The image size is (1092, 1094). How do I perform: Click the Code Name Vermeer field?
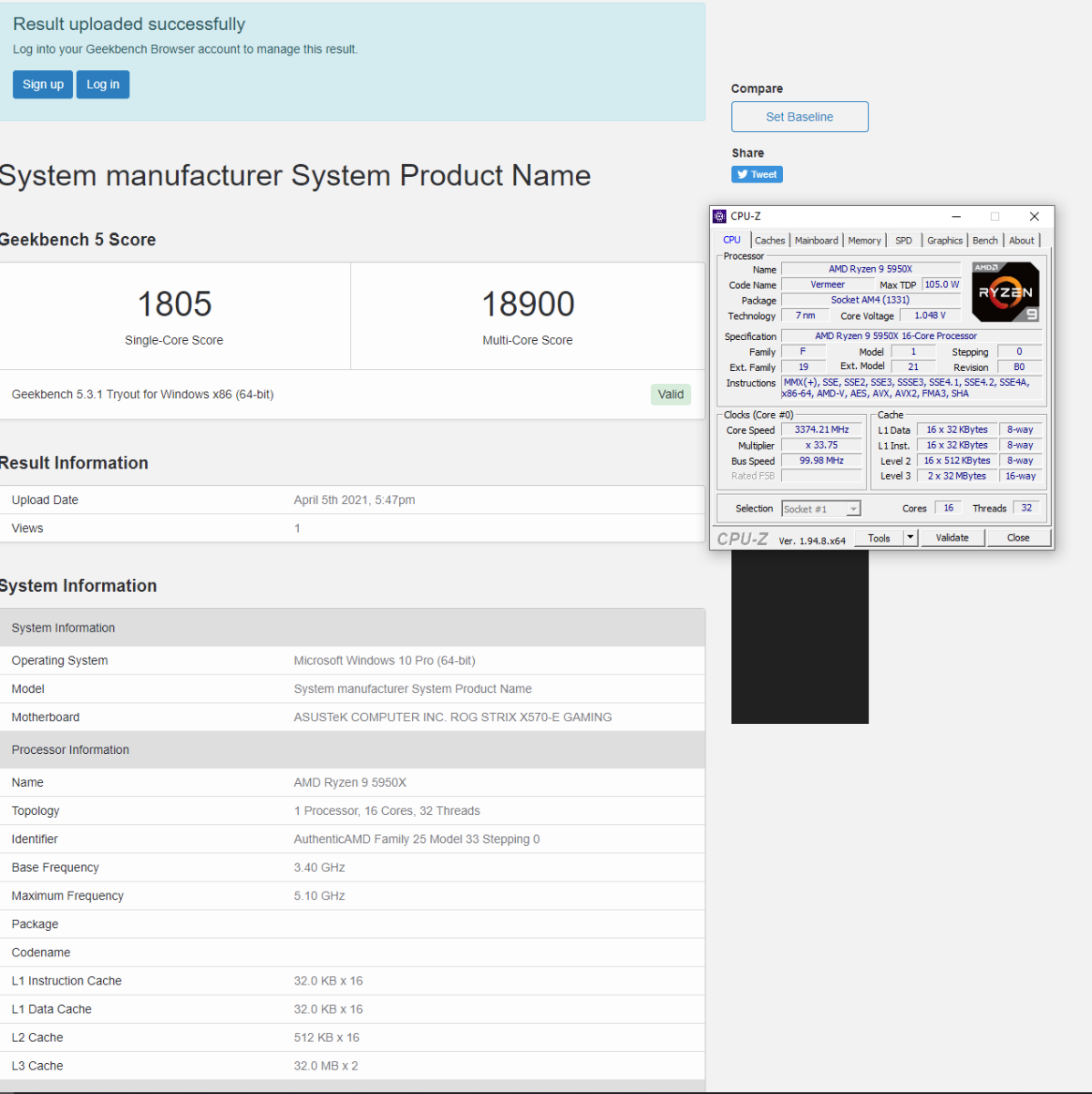click(828, 284)
